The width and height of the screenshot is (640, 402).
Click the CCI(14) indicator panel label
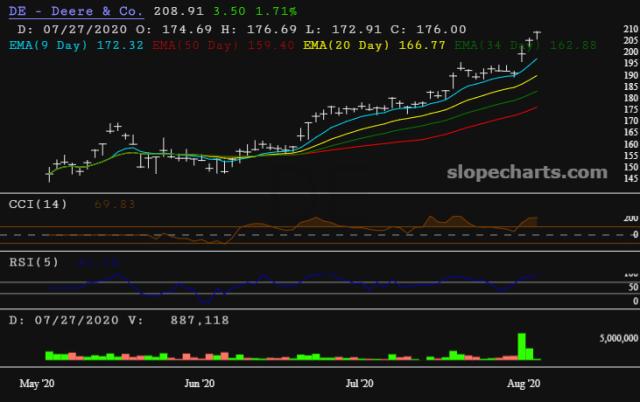pyautogui.click(x=38, y=203)
